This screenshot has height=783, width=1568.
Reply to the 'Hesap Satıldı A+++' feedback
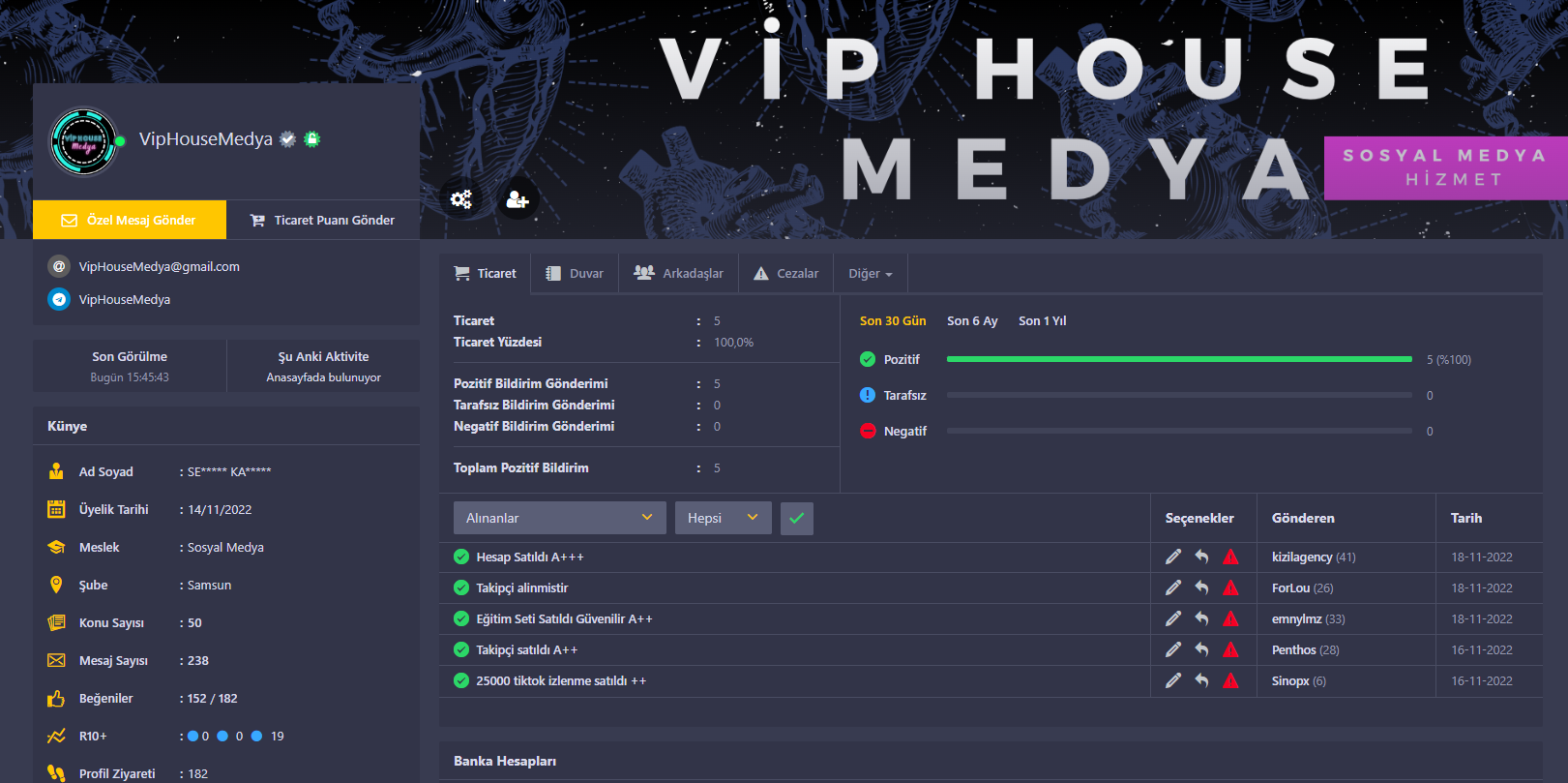click(x=1201, y=557)
